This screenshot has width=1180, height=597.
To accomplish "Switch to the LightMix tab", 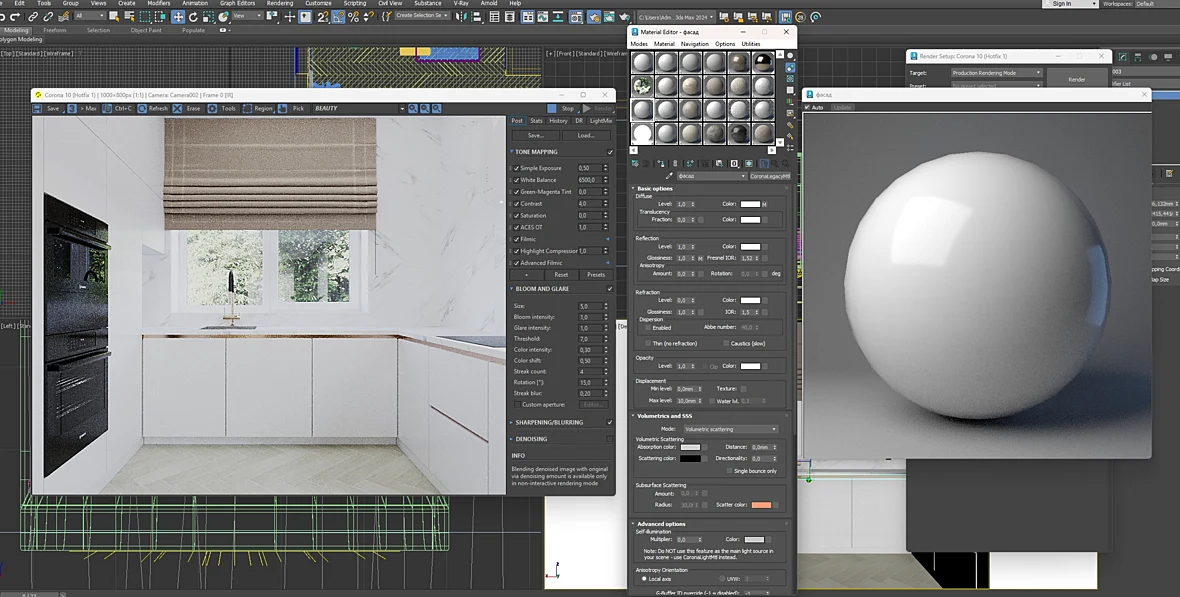I will [601, 120].
